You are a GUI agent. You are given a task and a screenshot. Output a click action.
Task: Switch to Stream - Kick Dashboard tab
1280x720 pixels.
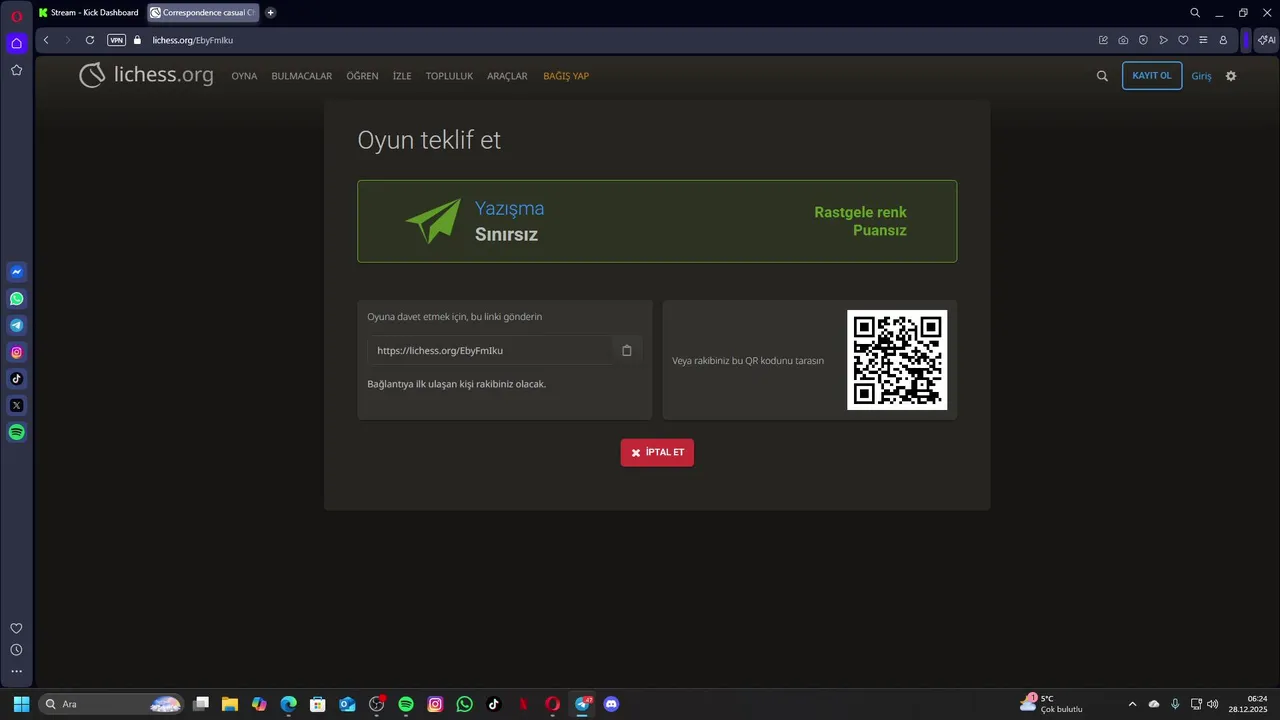point(89,13)
